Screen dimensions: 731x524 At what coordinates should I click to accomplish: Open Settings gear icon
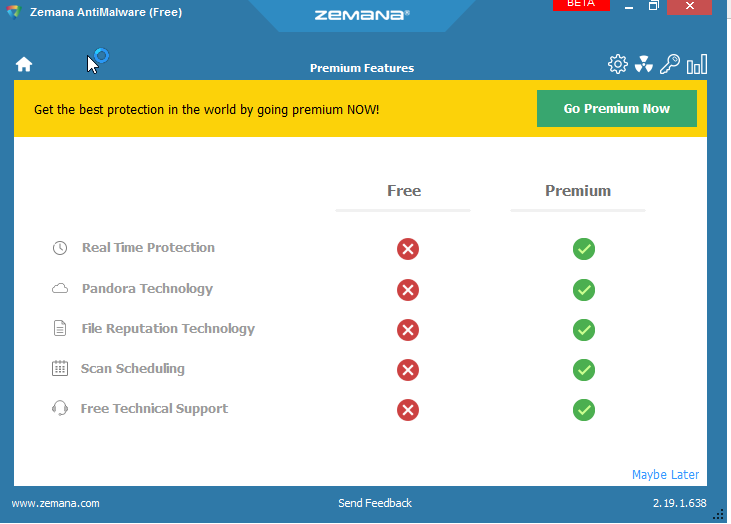[x=618, y=64]
